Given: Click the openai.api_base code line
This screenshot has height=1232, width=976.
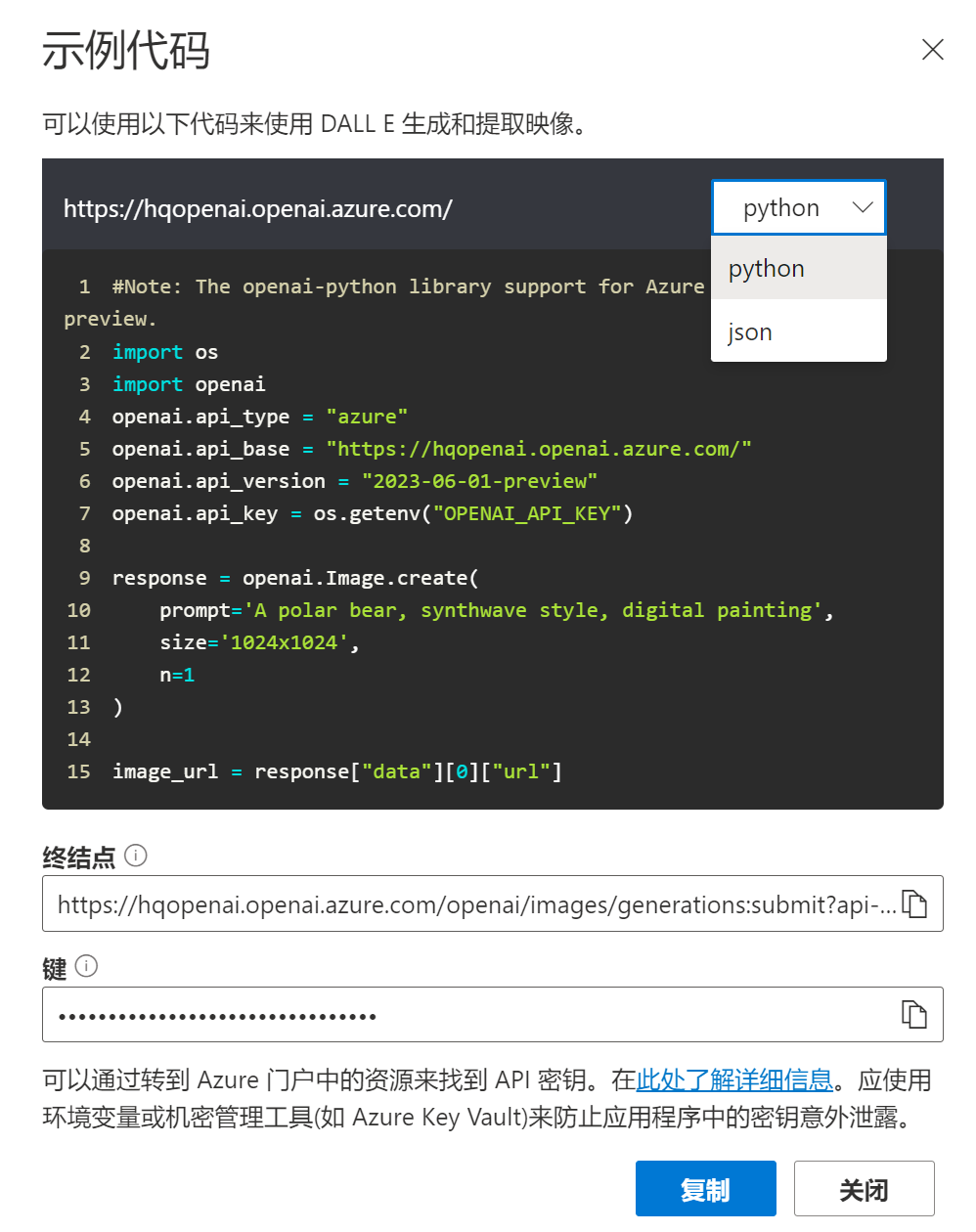Looking at the screenshot, I should tap(430, 449).
